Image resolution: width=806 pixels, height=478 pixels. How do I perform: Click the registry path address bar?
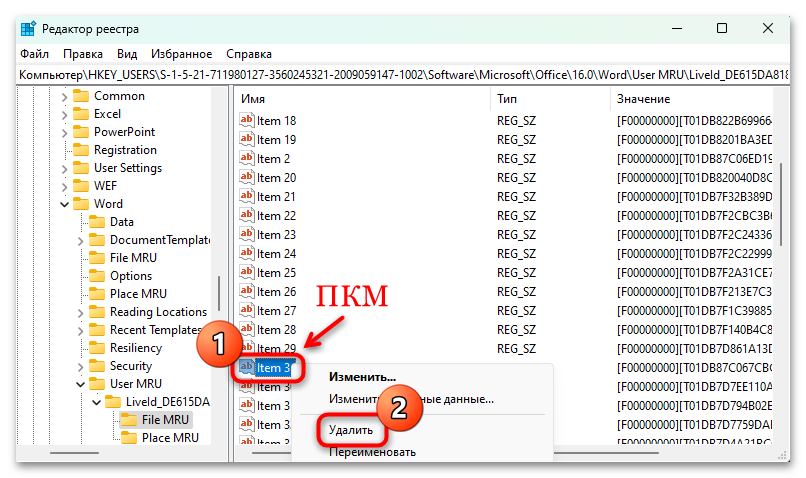click(403, 75)
